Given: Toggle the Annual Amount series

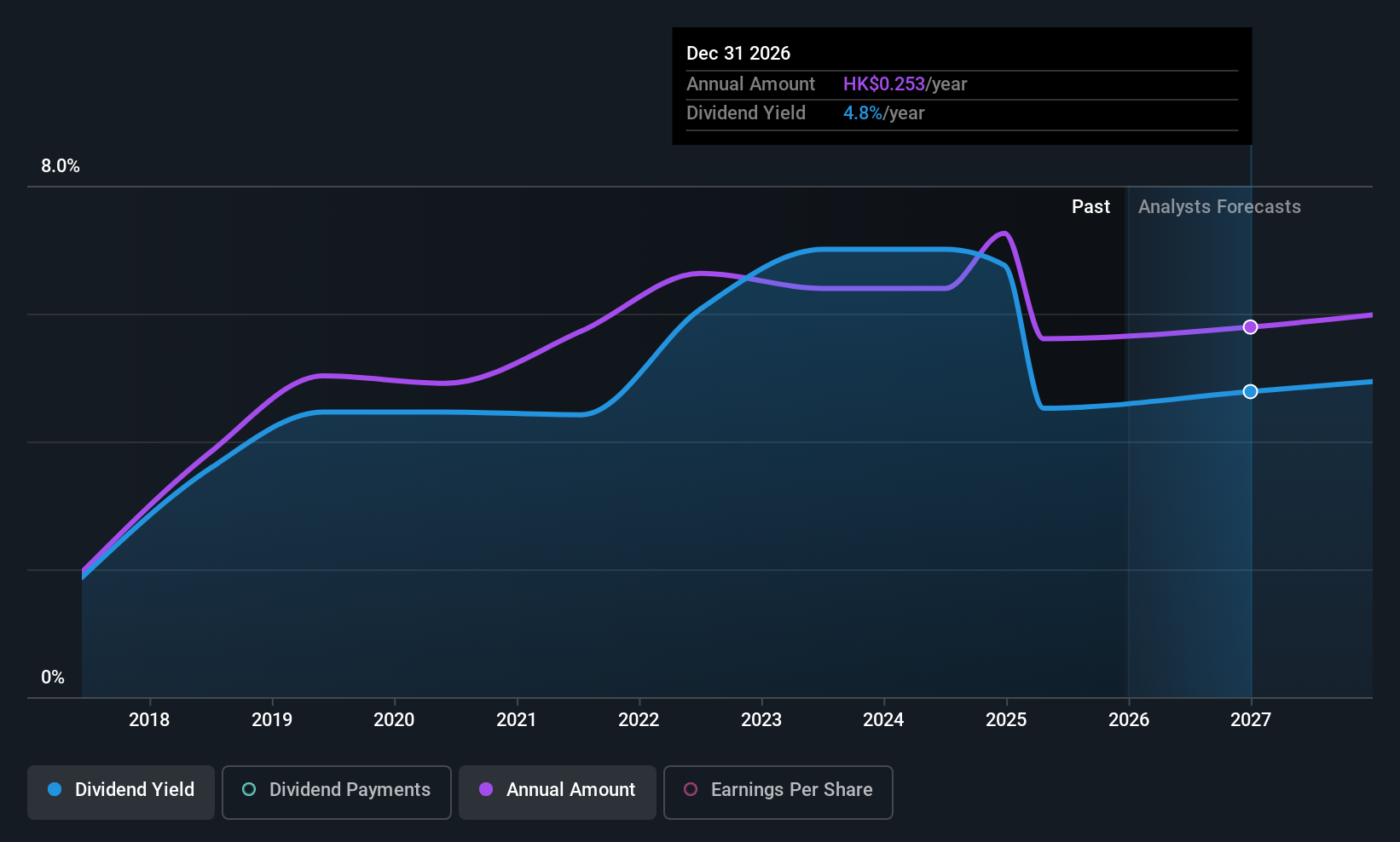Looking at the screenshot, I should click(x=558, y=792).
